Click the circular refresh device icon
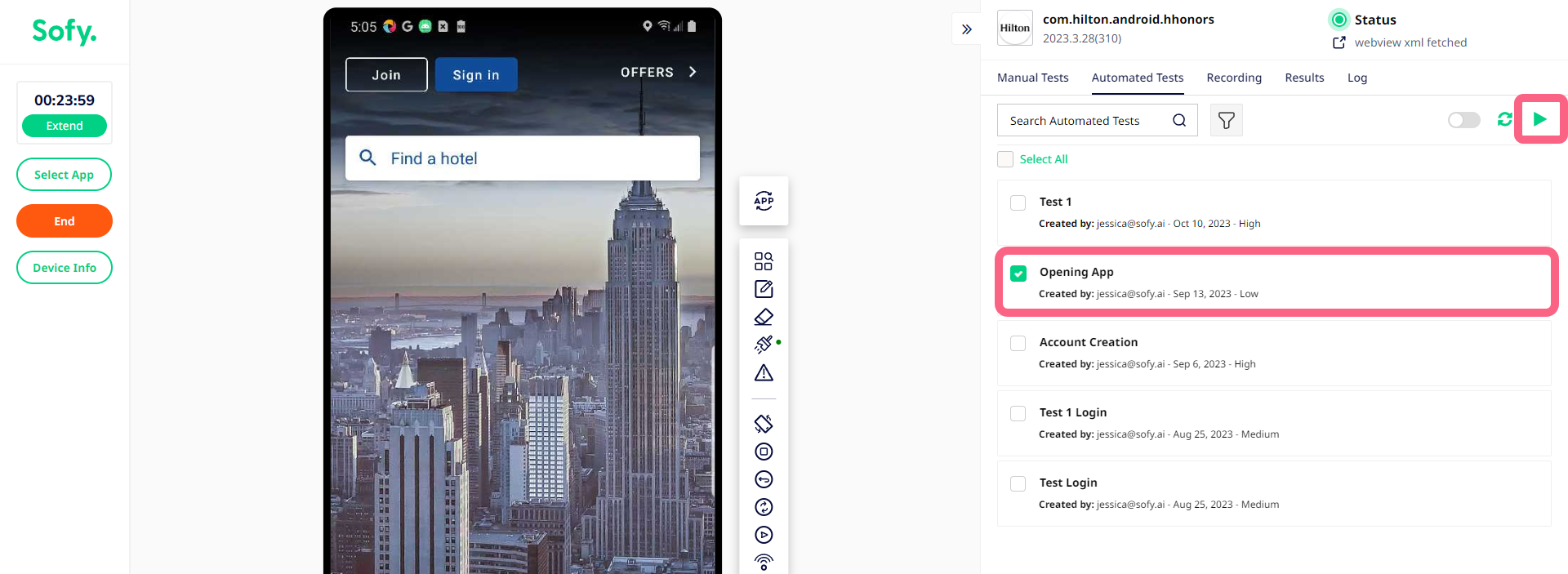 (x=764, y=507)
